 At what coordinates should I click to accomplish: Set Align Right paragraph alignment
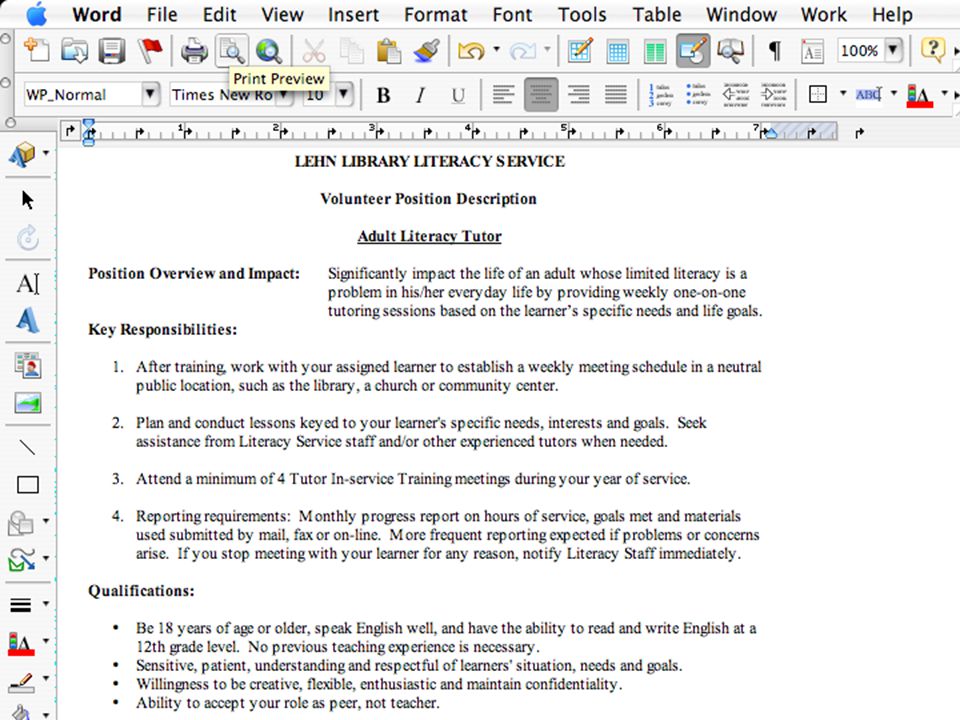click(579, 95)
